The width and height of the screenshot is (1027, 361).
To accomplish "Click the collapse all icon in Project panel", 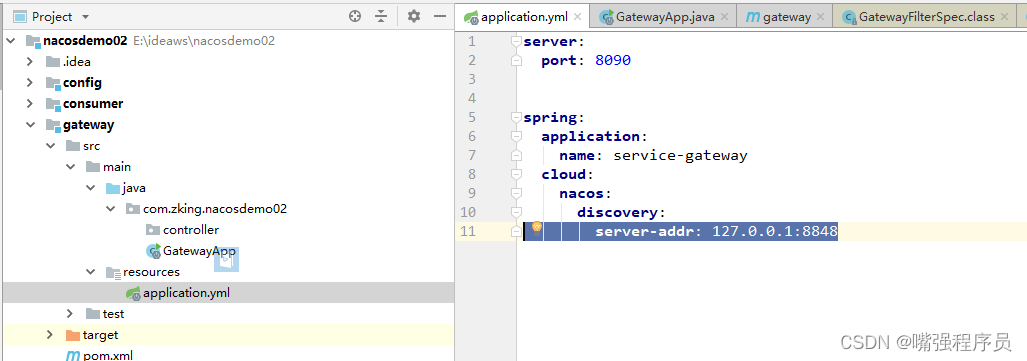I will pyautogui.click(x=381, y=16).
